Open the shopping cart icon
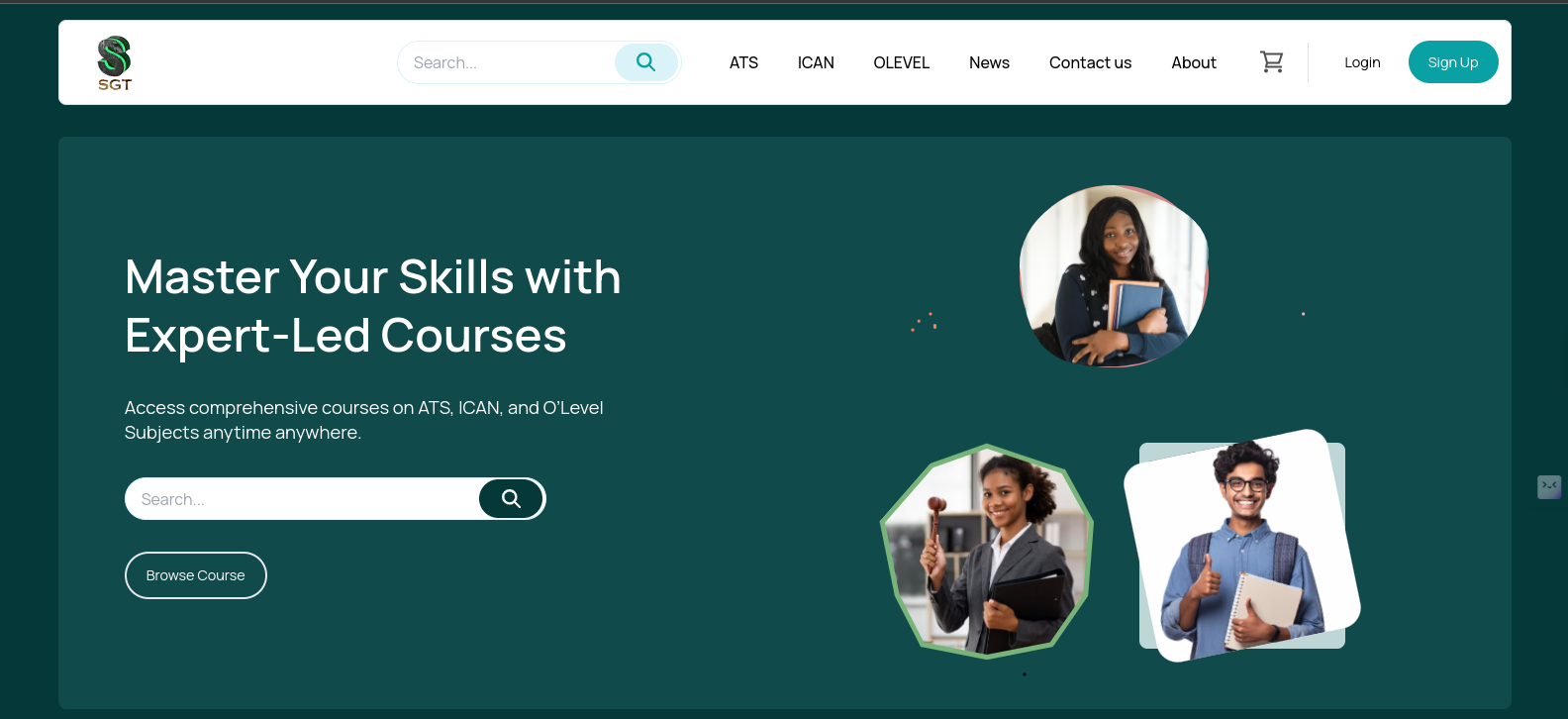The image size is (1568, 719). click(x=1271, y=62)
